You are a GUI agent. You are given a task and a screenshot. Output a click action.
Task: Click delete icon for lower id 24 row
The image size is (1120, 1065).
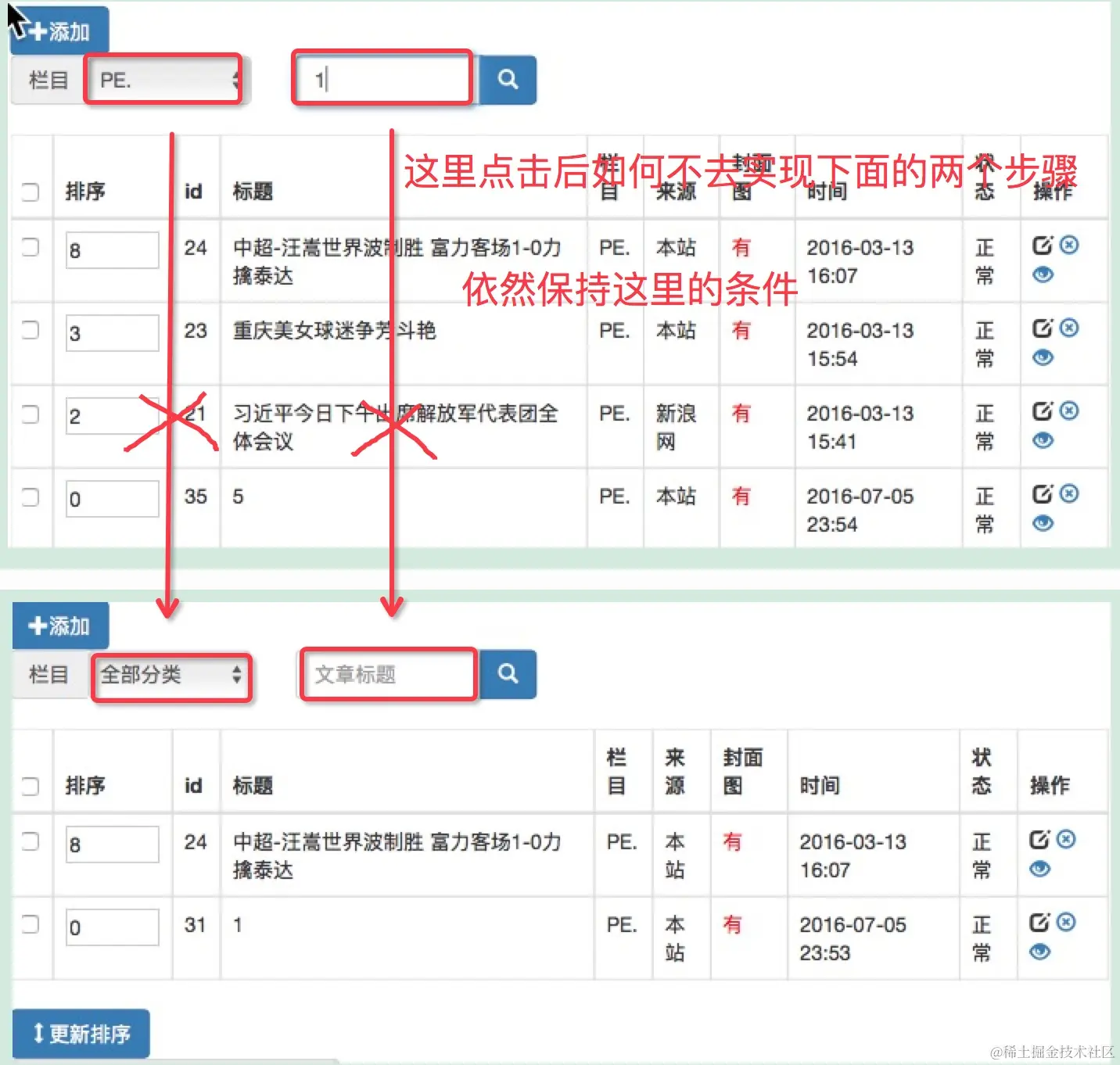[1066, 839]
